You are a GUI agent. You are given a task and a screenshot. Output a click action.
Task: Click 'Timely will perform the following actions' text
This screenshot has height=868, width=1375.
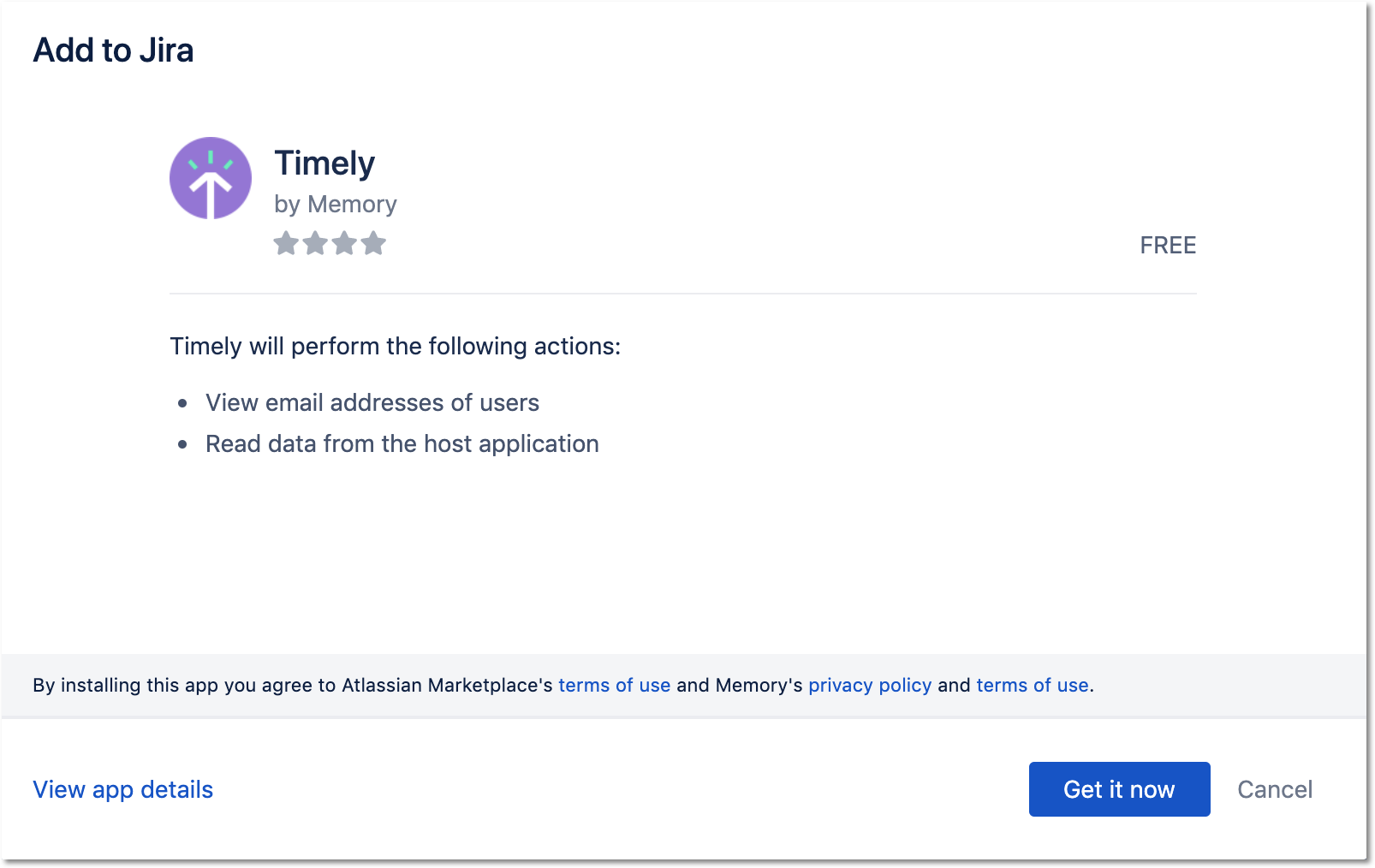[x=396, y=346]
